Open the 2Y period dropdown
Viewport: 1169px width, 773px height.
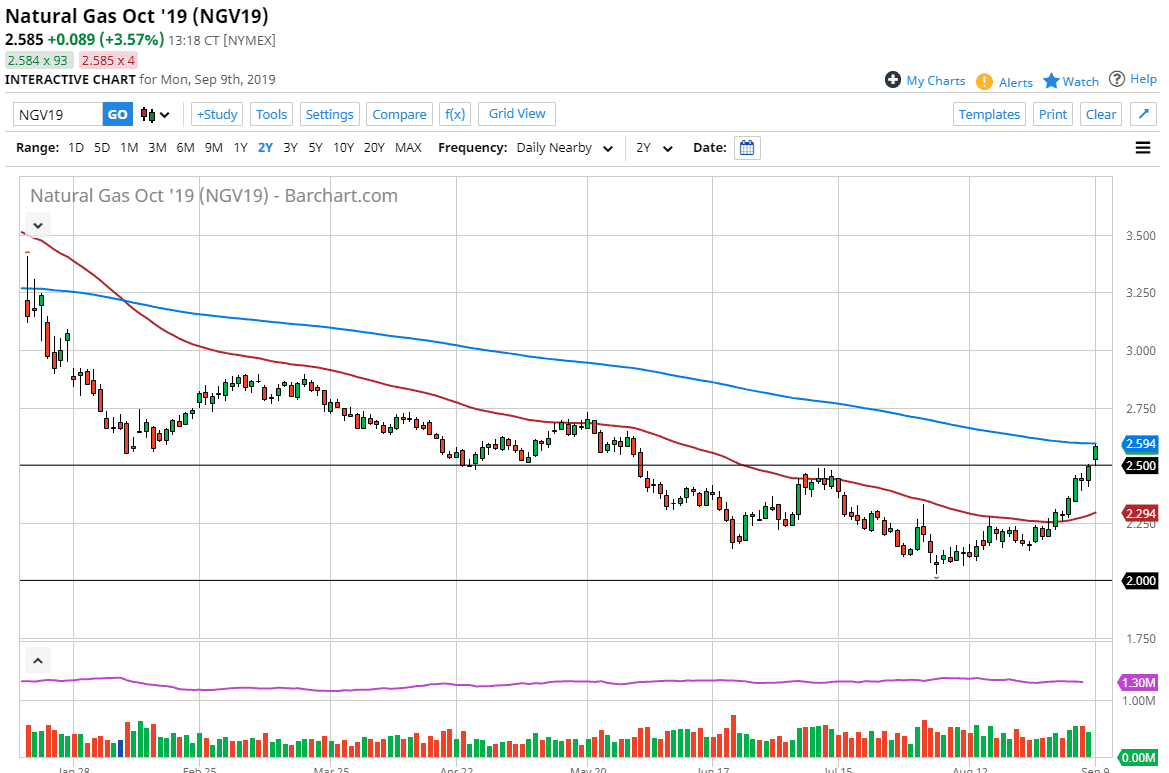tap(655, 148)
